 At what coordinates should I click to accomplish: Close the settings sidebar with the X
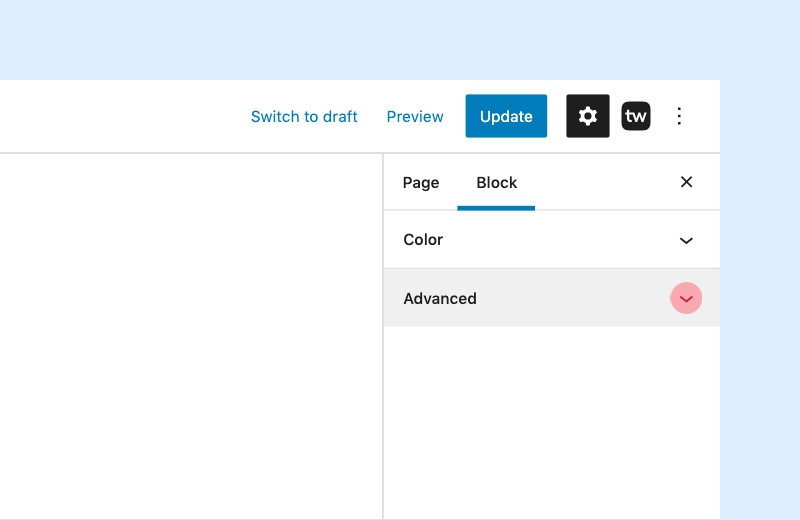[x=686, y=182]
